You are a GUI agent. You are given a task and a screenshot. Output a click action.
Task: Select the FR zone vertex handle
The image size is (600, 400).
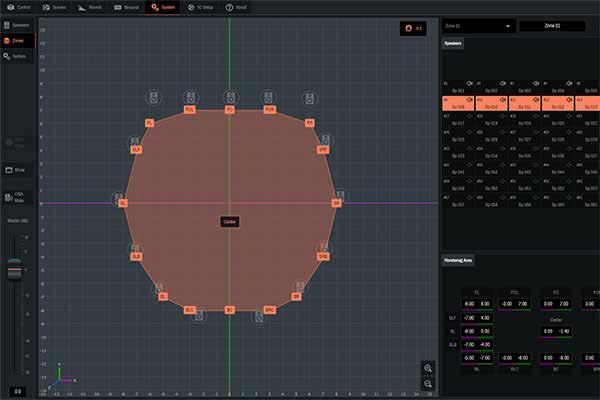coord(310,123)
